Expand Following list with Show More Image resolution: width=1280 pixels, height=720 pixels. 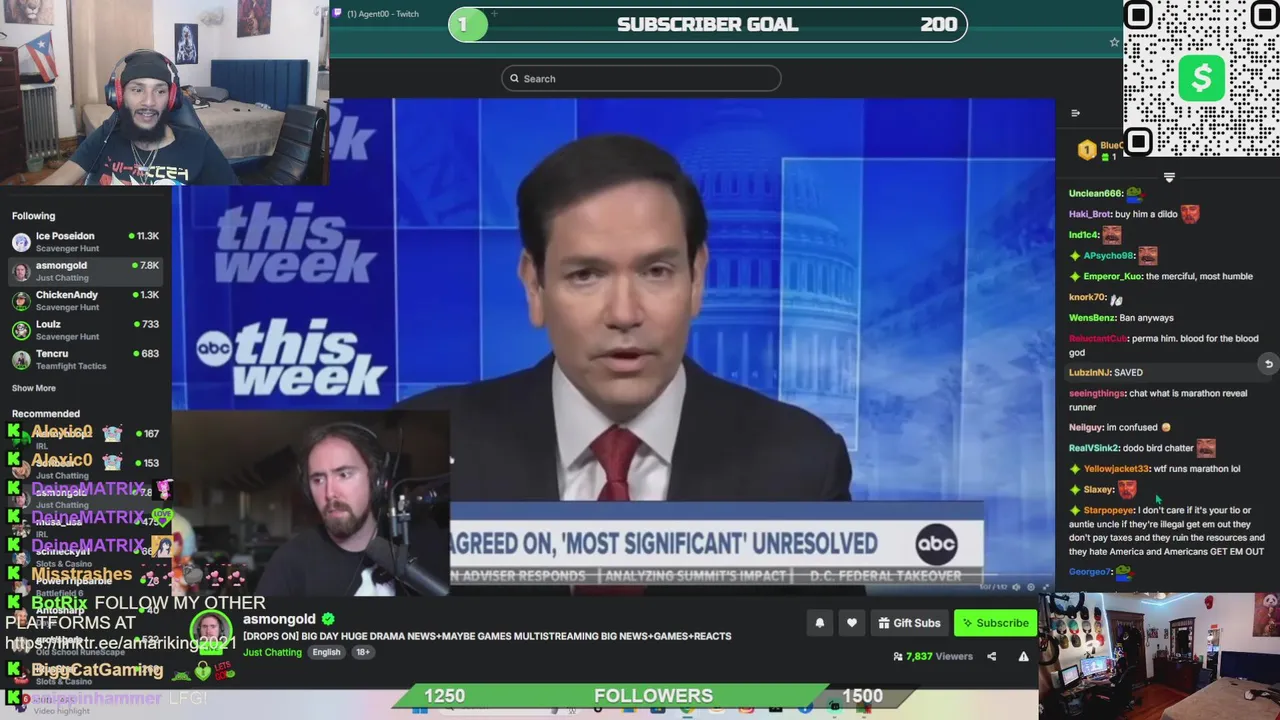(34, 388)
